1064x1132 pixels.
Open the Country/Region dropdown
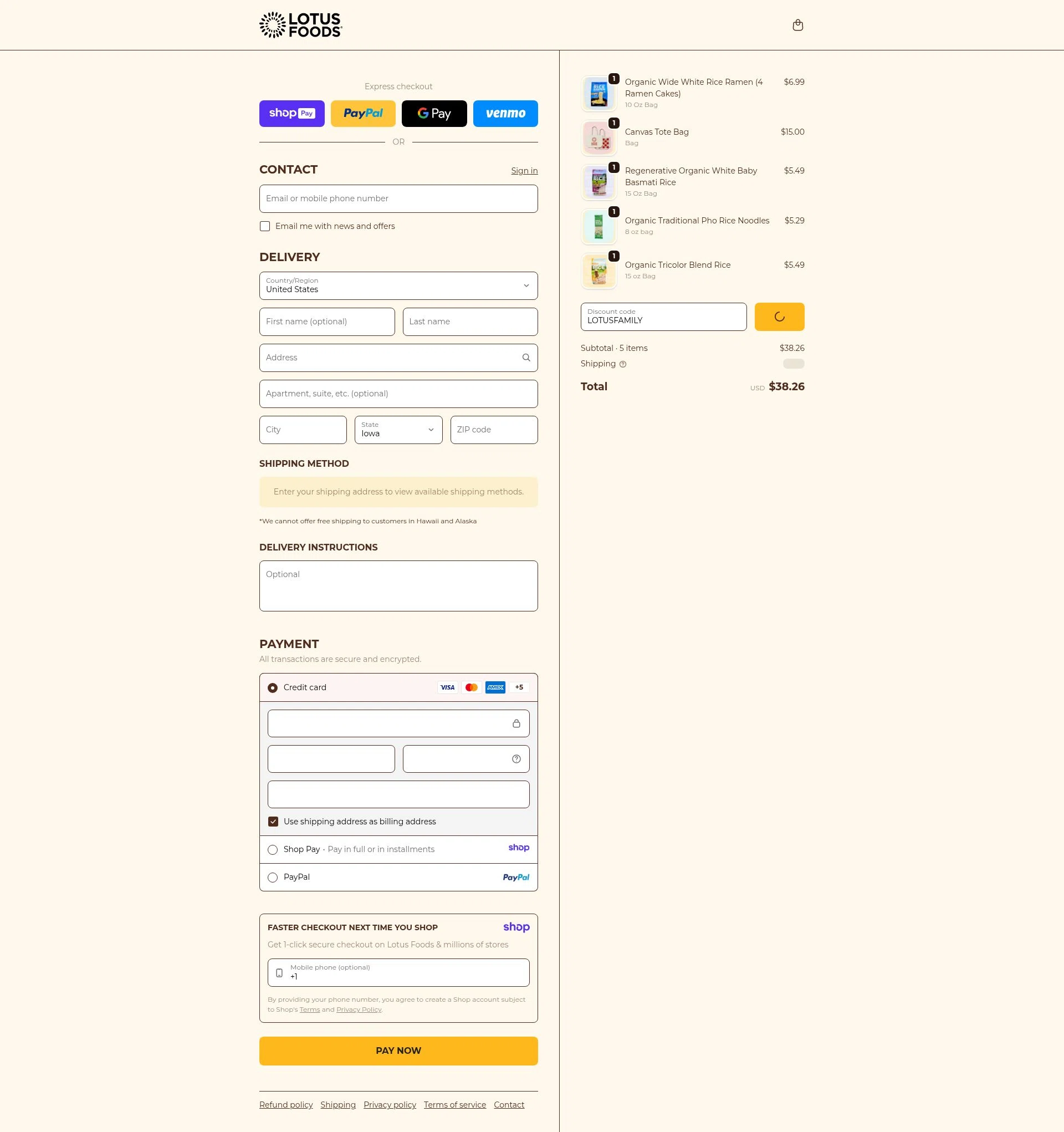(398, 286)
